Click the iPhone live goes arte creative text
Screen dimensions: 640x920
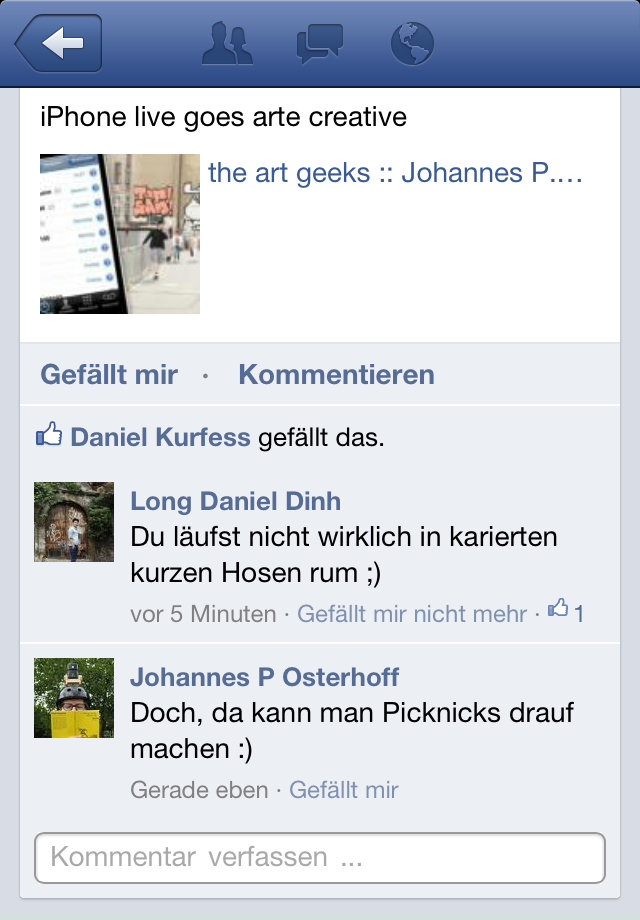[224, 117]
